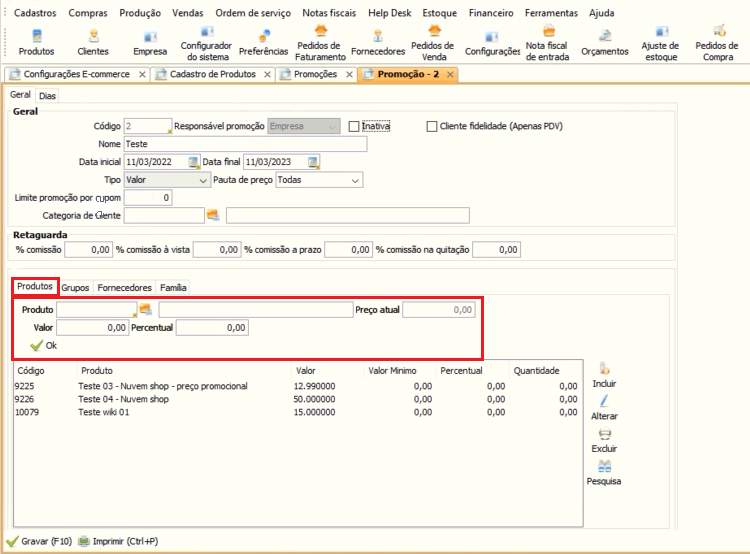750x554 pixels.
Task: Click the Percentual input field
Action: [x=212, y=328]
